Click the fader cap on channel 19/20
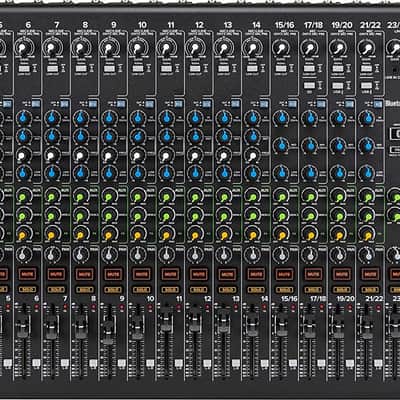The height and width of the screenshot is (400, 400). click(338, 327)
